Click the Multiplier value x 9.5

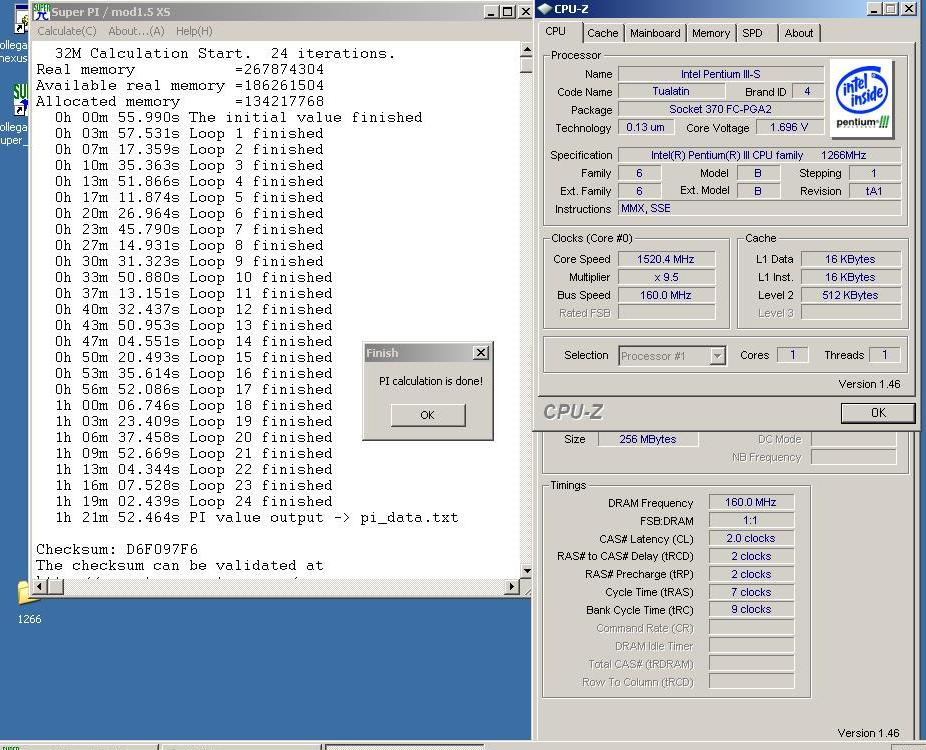point(666,277)
